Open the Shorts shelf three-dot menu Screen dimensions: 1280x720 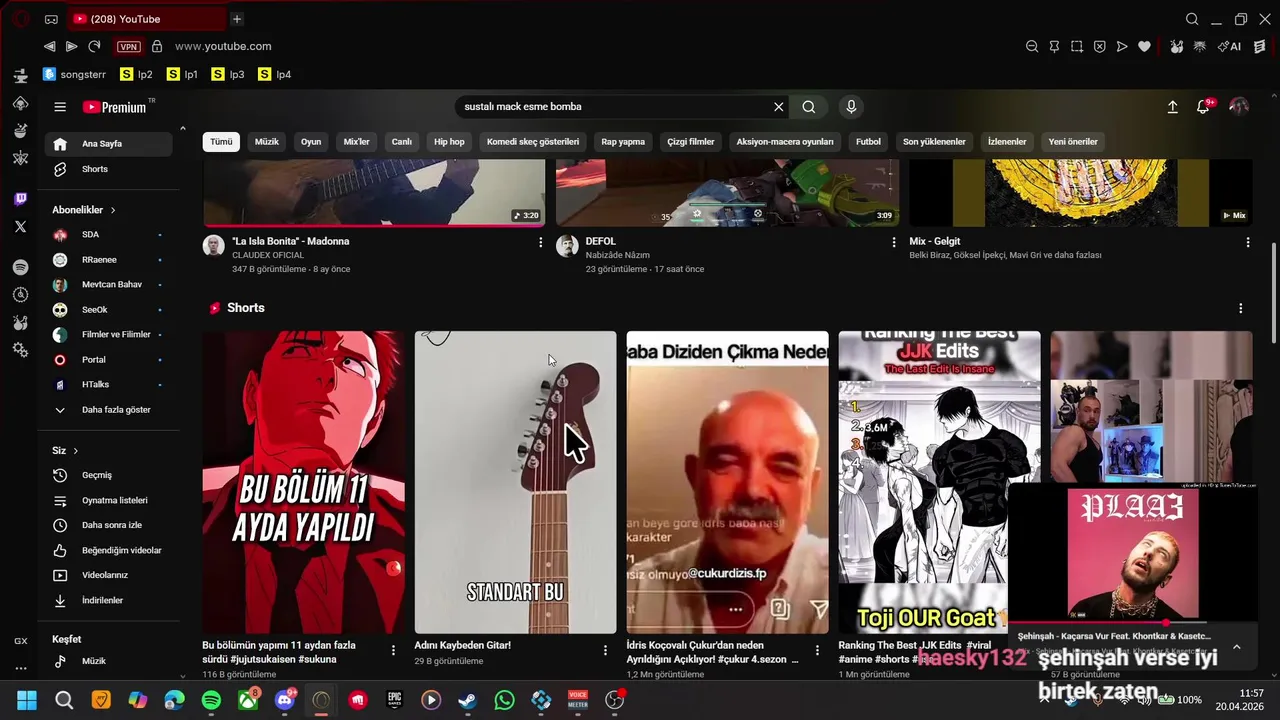[x=1240, y=308]
